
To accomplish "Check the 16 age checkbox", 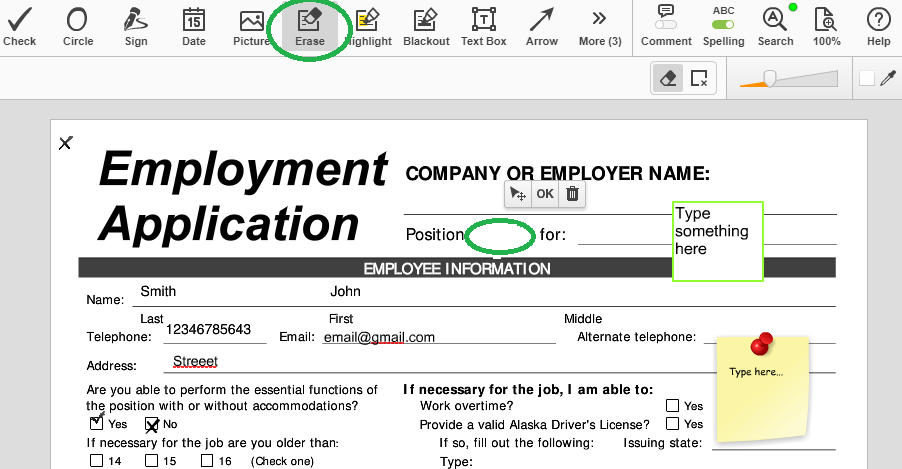I will pos(207,460).
